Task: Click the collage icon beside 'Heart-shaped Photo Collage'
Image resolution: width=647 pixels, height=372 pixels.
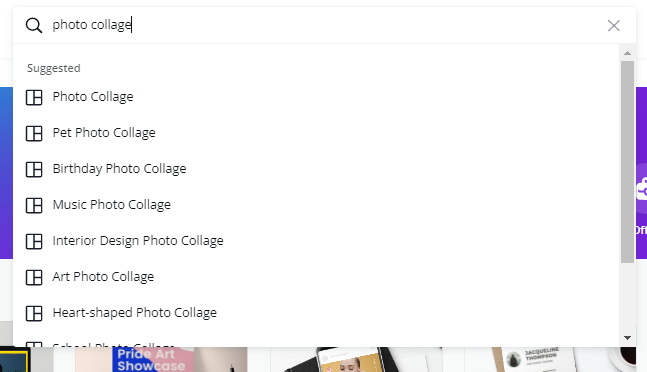Action: (34, 313)
